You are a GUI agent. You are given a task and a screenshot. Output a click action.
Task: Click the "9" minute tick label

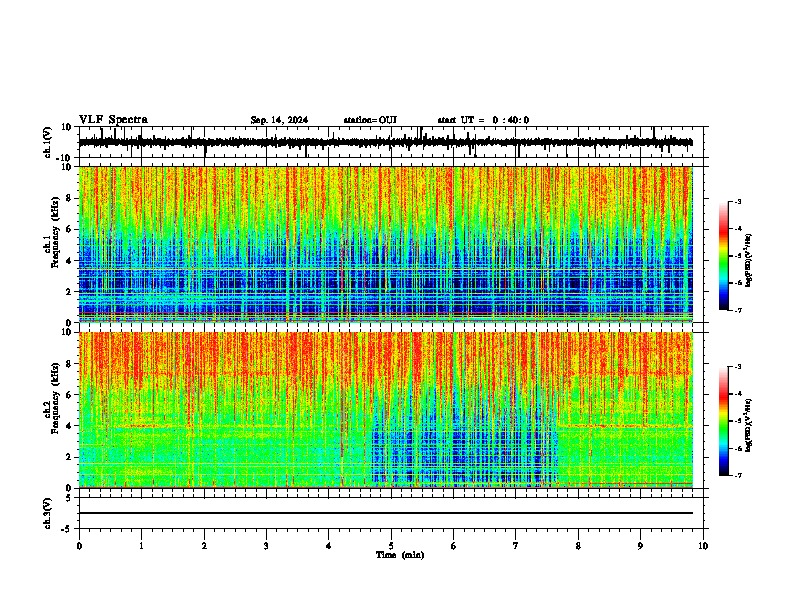click(x=640, y=546)
